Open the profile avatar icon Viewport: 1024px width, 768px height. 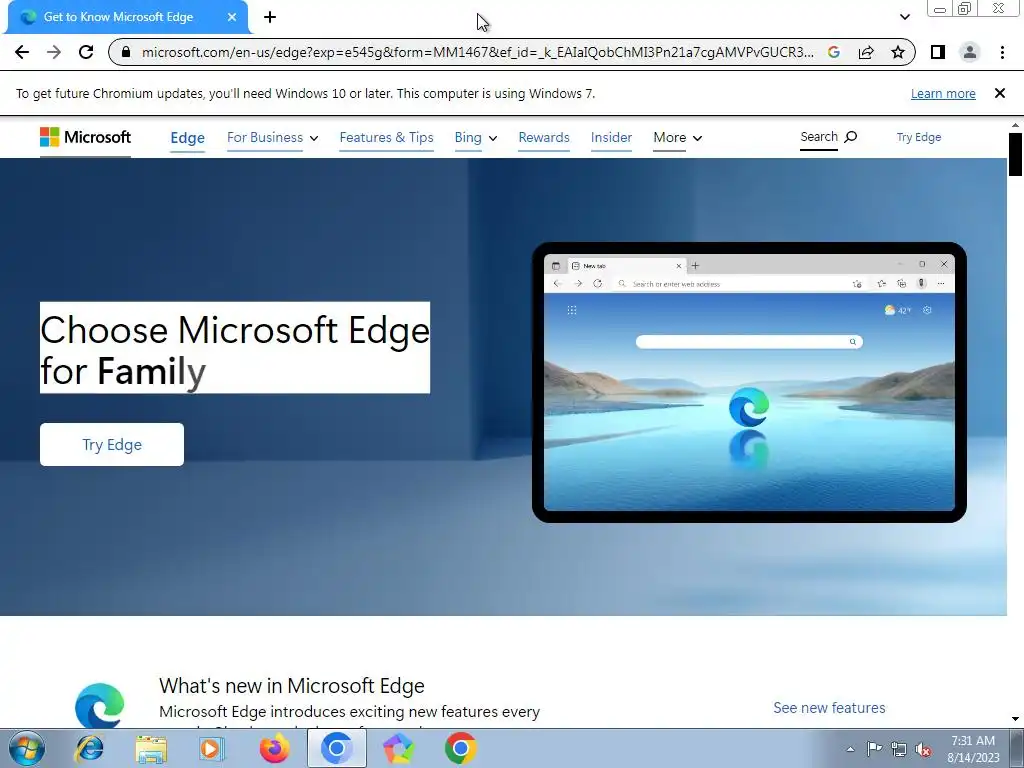pyautogui.click(x=970, y=52)
